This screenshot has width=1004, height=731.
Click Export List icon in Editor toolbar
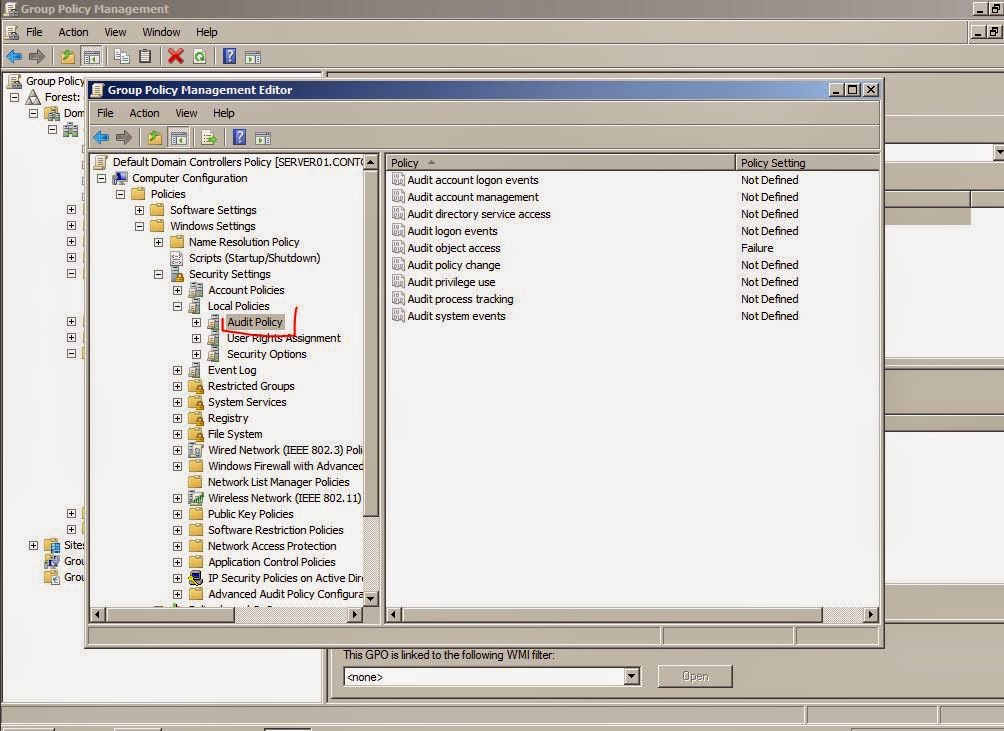click(x=209, y=137)
